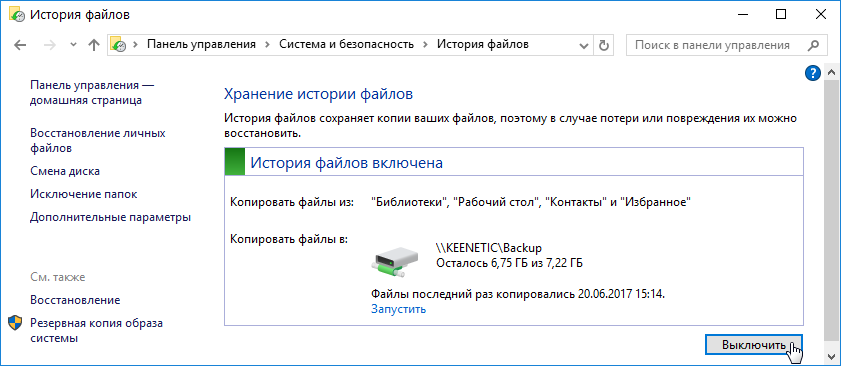
Task: Click the vertical scrollbar up arrow
Action: point(831,72)
